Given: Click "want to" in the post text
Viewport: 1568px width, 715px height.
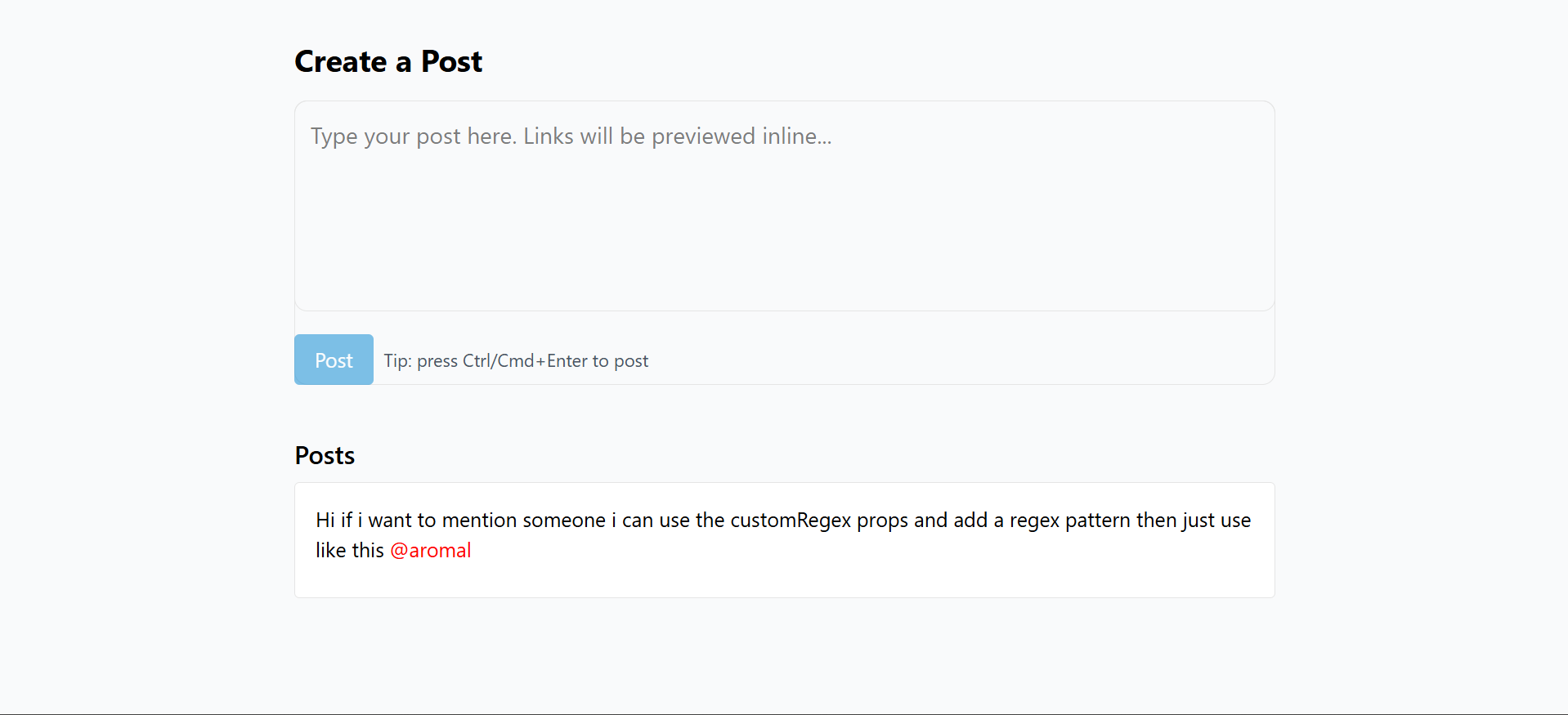Looking at the screenshot, I should tap(402, 521).
